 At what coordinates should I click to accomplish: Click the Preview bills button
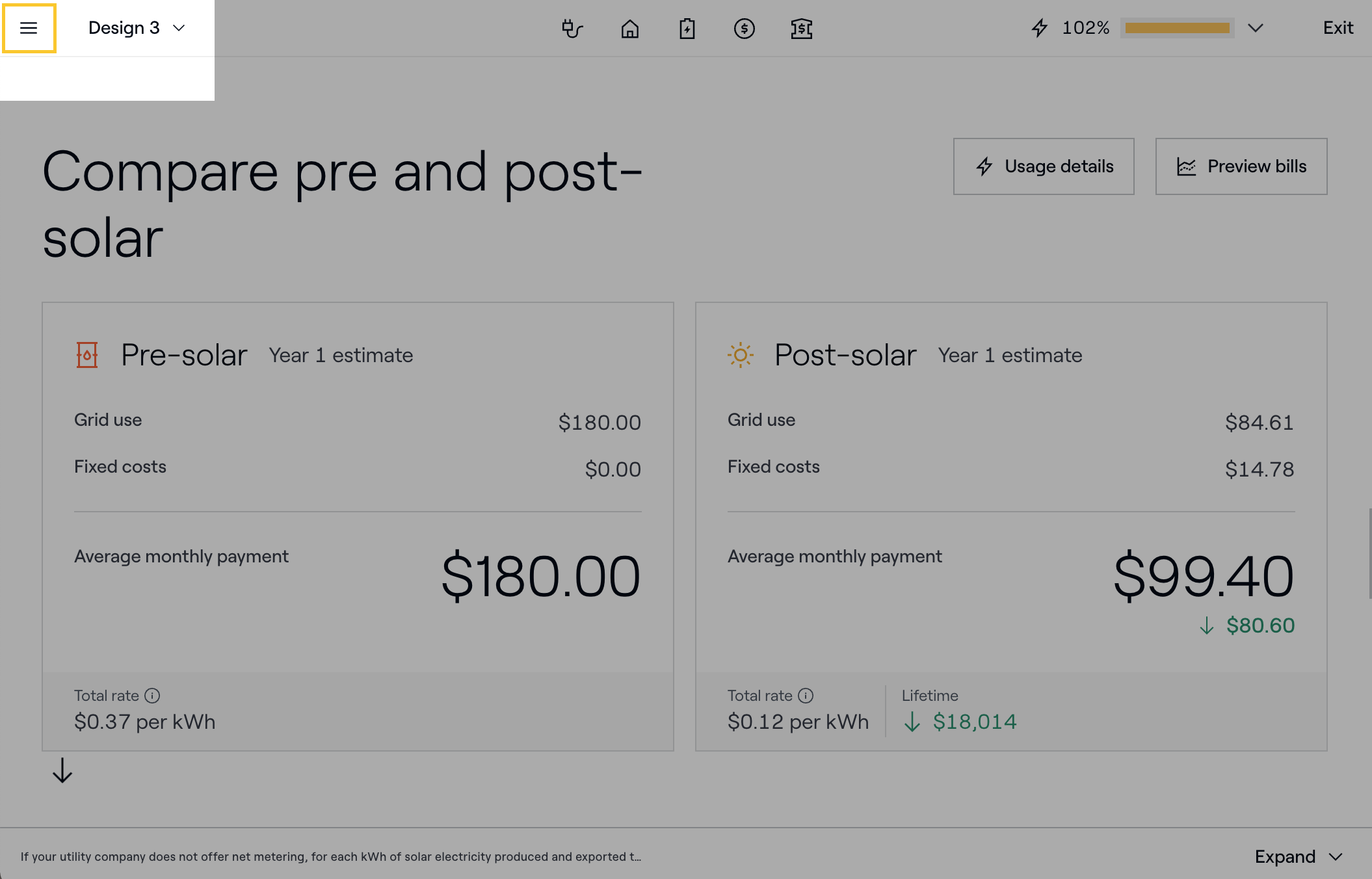(1241, 166)
